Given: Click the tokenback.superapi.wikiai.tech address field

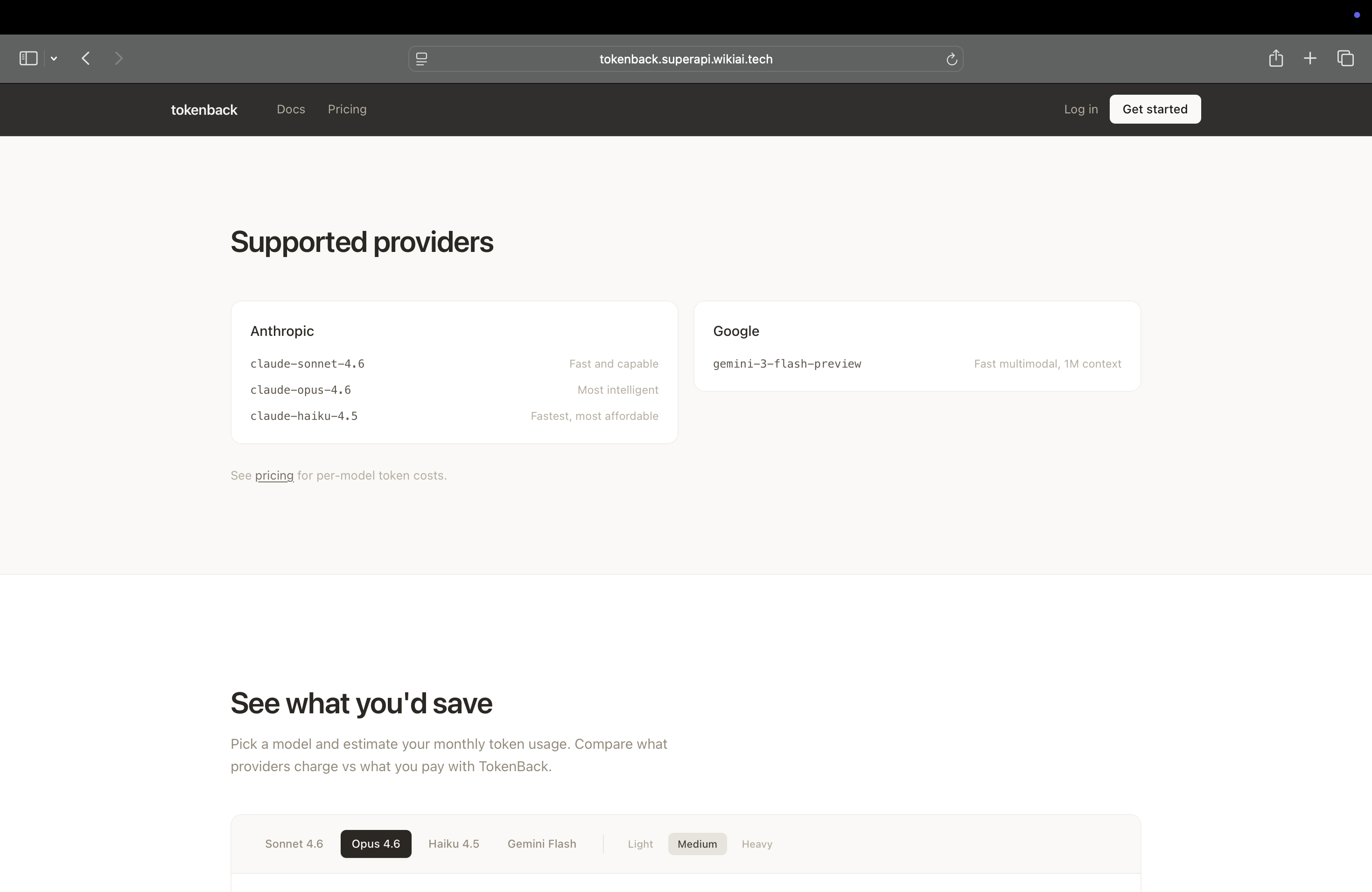Looking at the screenshot, I should [x=686, y=59].
